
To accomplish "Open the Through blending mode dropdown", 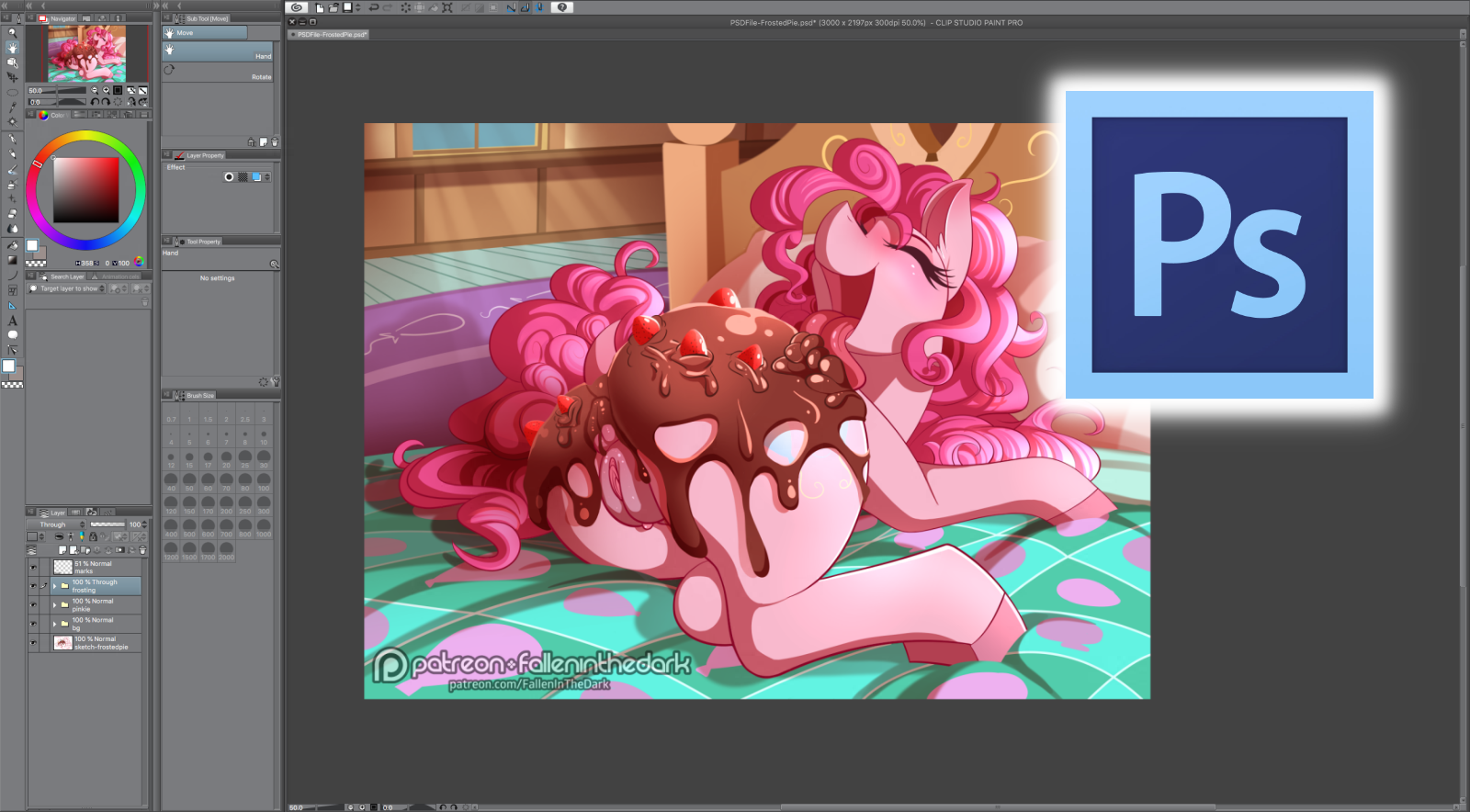I will 57,524.
